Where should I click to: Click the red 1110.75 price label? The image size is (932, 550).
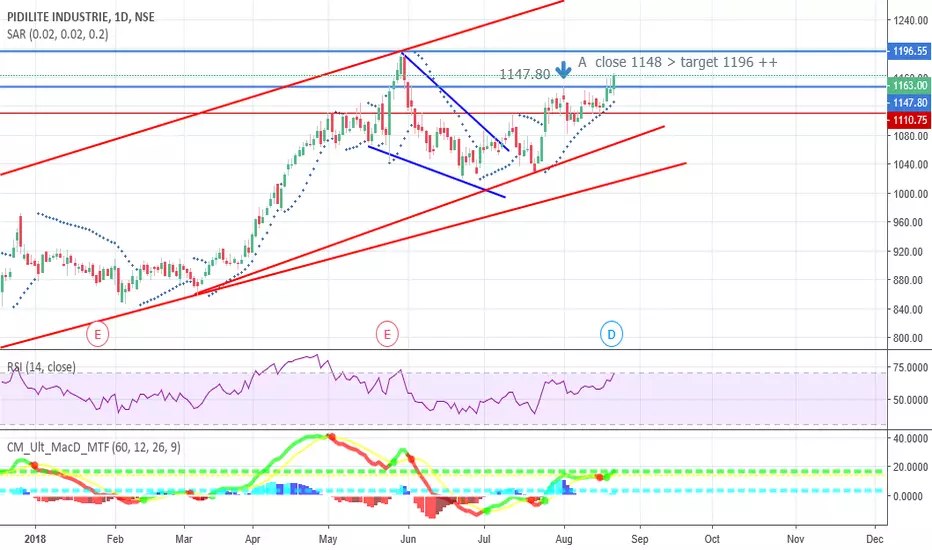click(909, 120)
